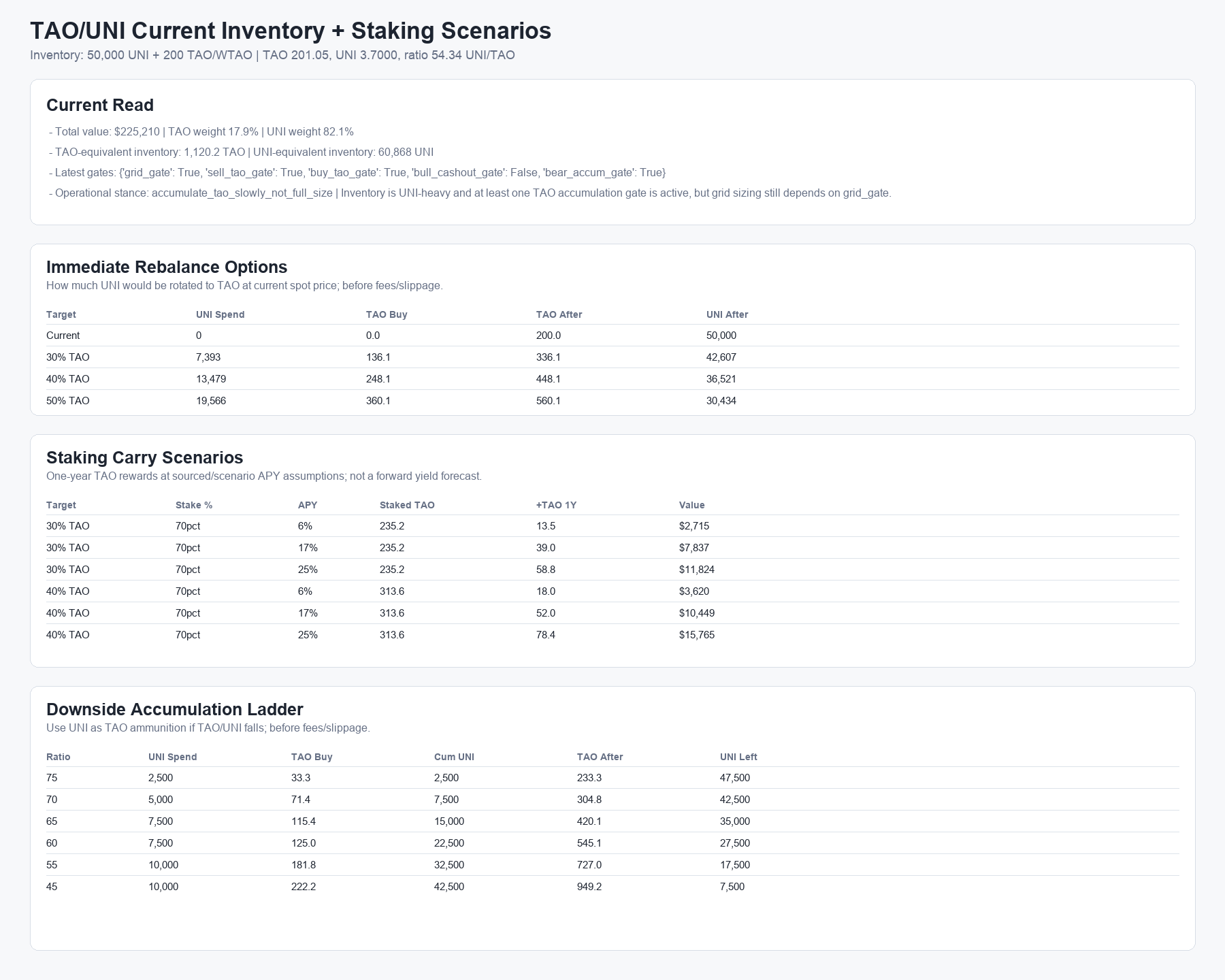This screenshot has width=1225, height=980.
Task: Click the +TAO 1Y column header
Action: [x=556, y=505]
